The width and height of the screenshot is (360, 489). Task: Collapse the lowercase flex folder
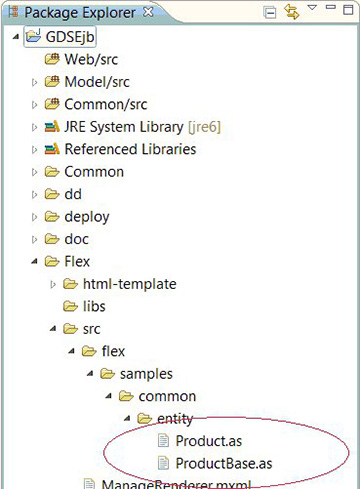click(71, 351)
